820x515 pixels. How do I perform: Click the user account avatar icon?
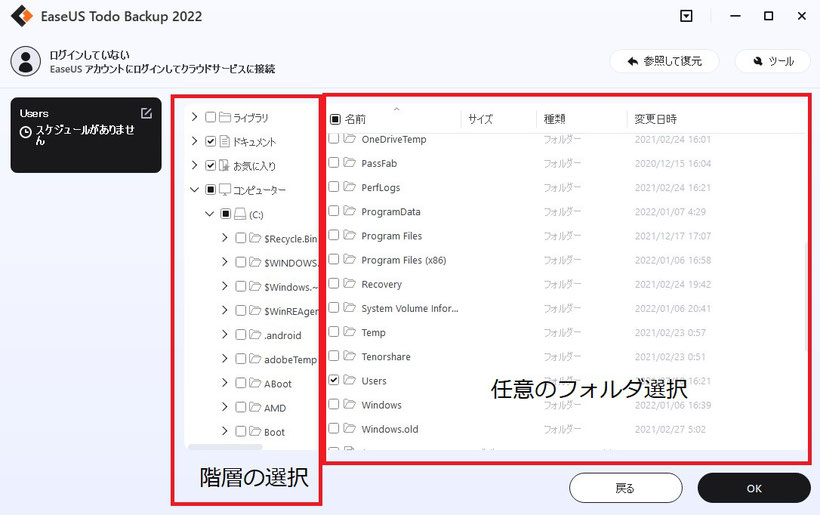[26, 61]
